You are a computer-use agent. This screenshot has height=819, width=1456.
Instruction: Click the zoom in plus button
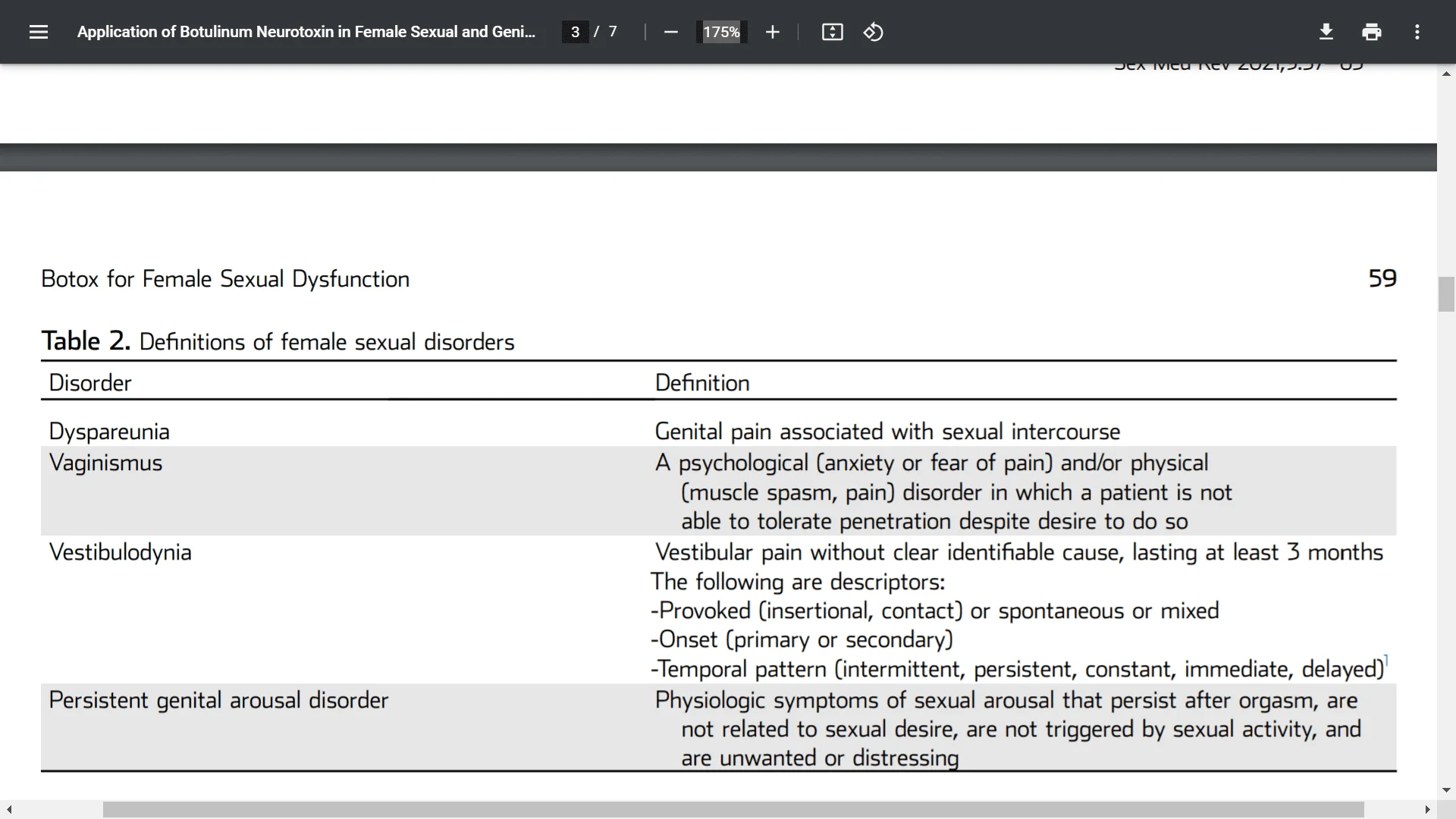(x=772, y=32)
